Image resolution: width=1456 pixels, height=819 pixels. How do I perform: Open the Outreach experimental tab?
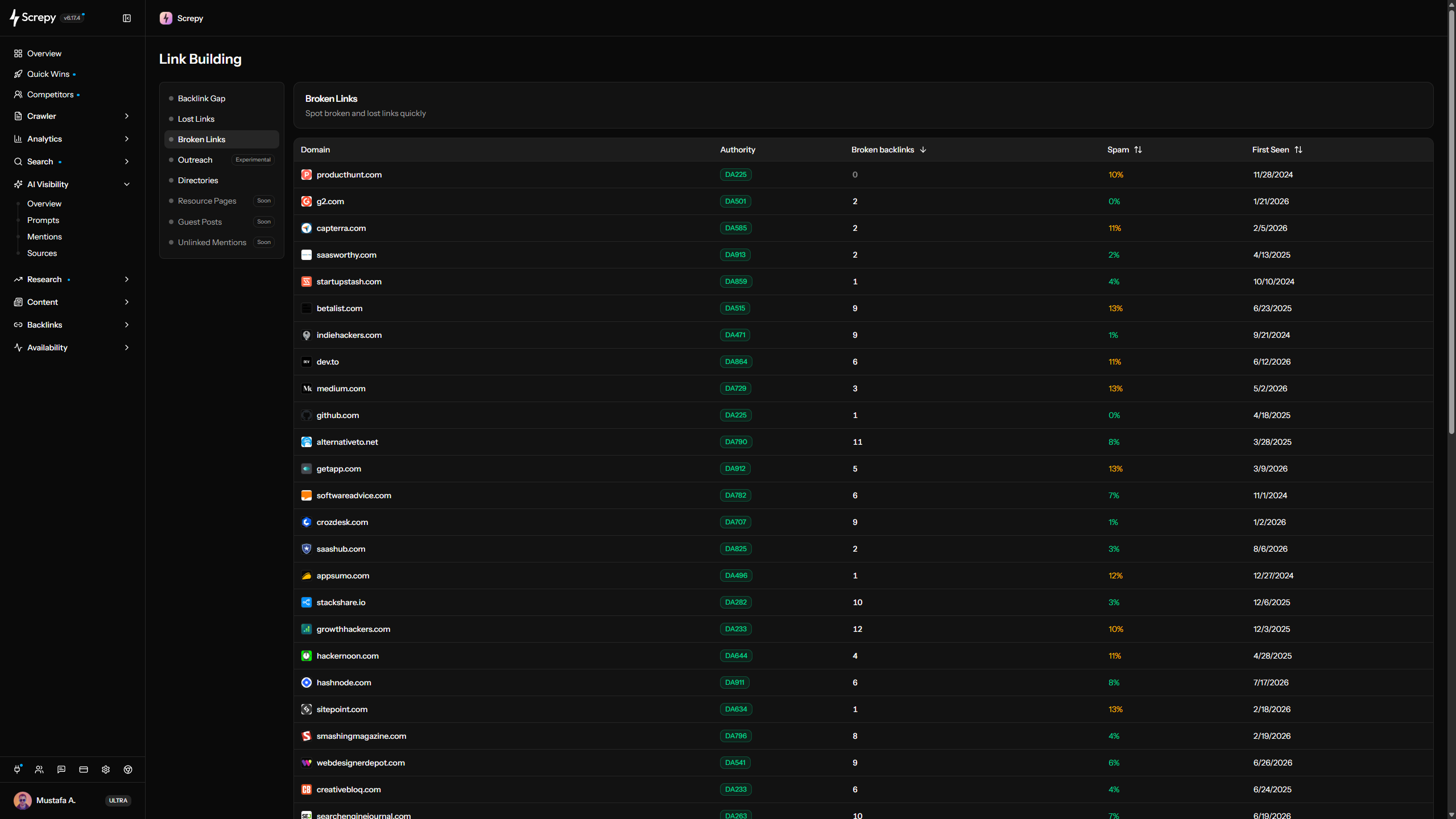tap(222, 160)
